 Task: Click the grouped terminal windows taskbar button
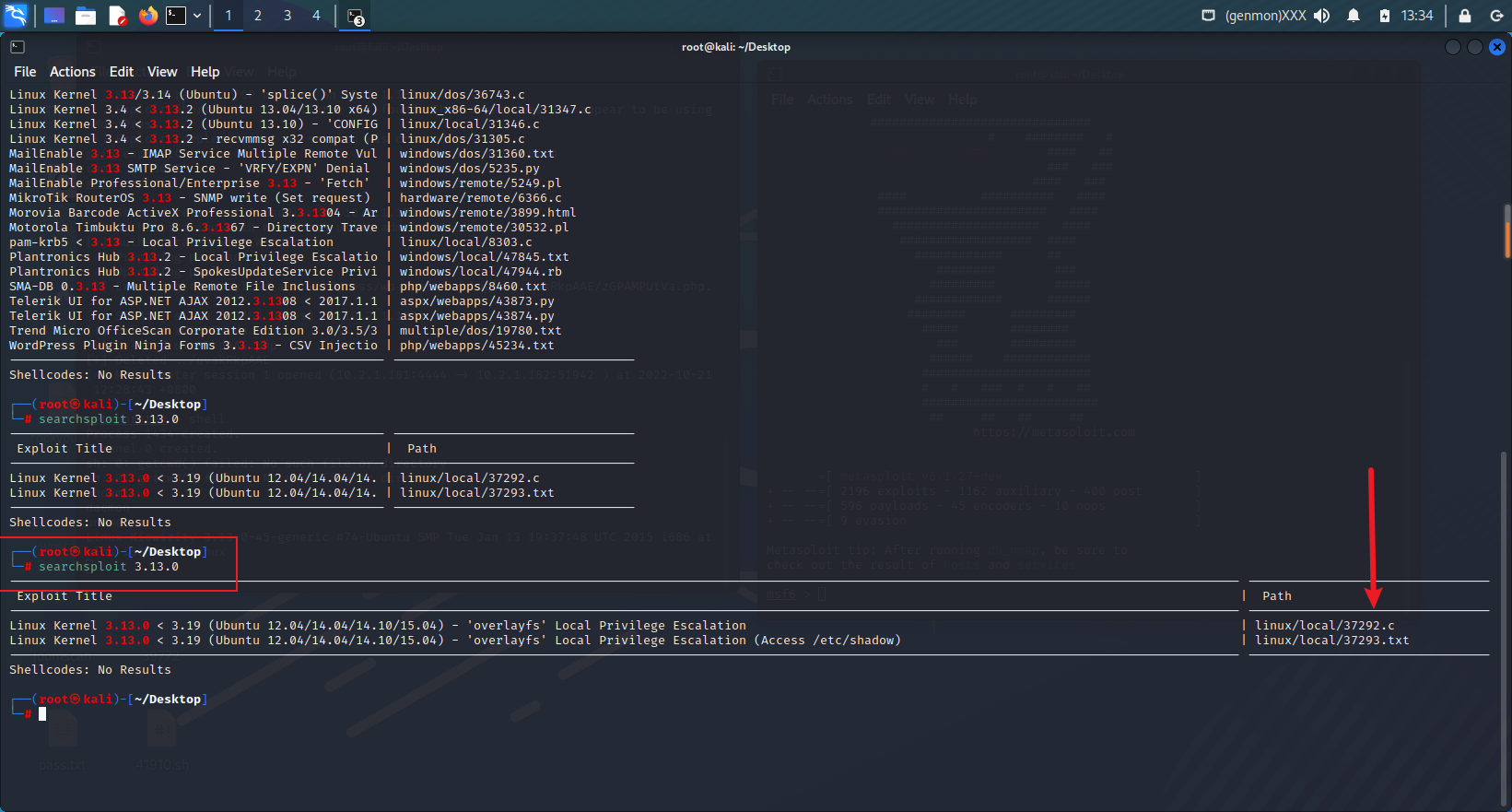point(356,17)
